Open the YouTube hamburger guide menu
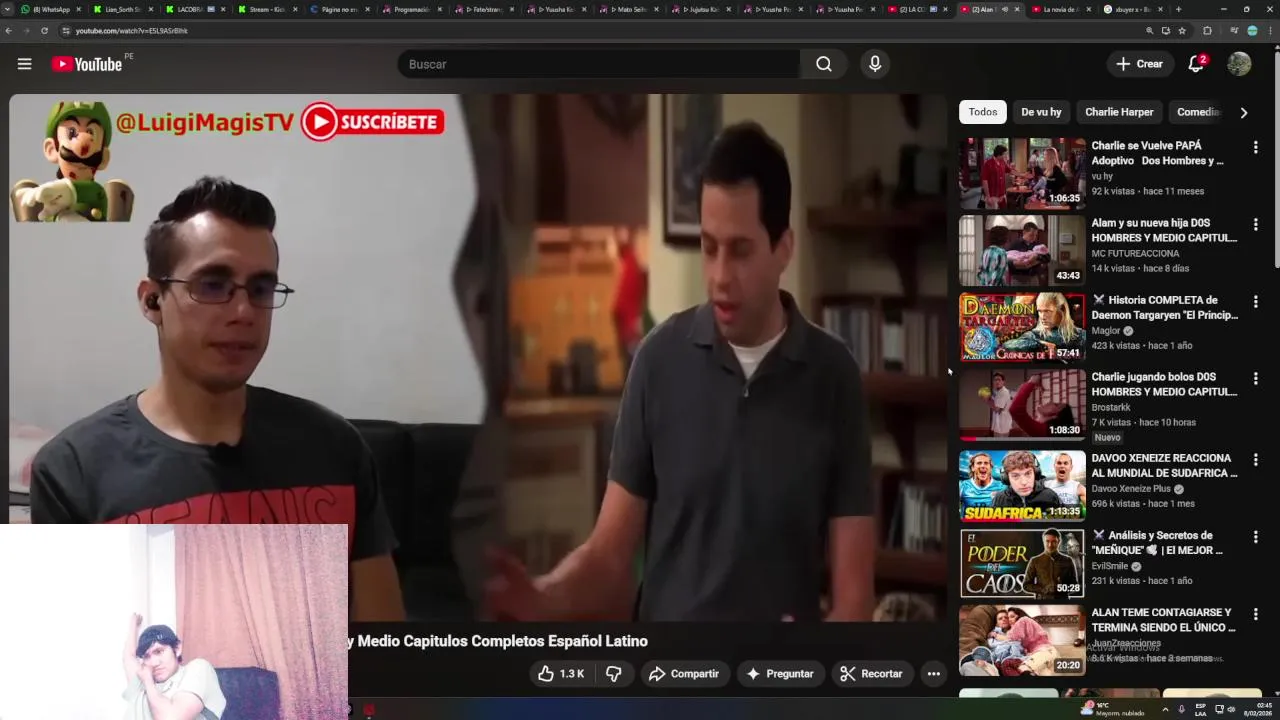The width and height of the screenshot is (1280, 720). (x=24, y=64)
